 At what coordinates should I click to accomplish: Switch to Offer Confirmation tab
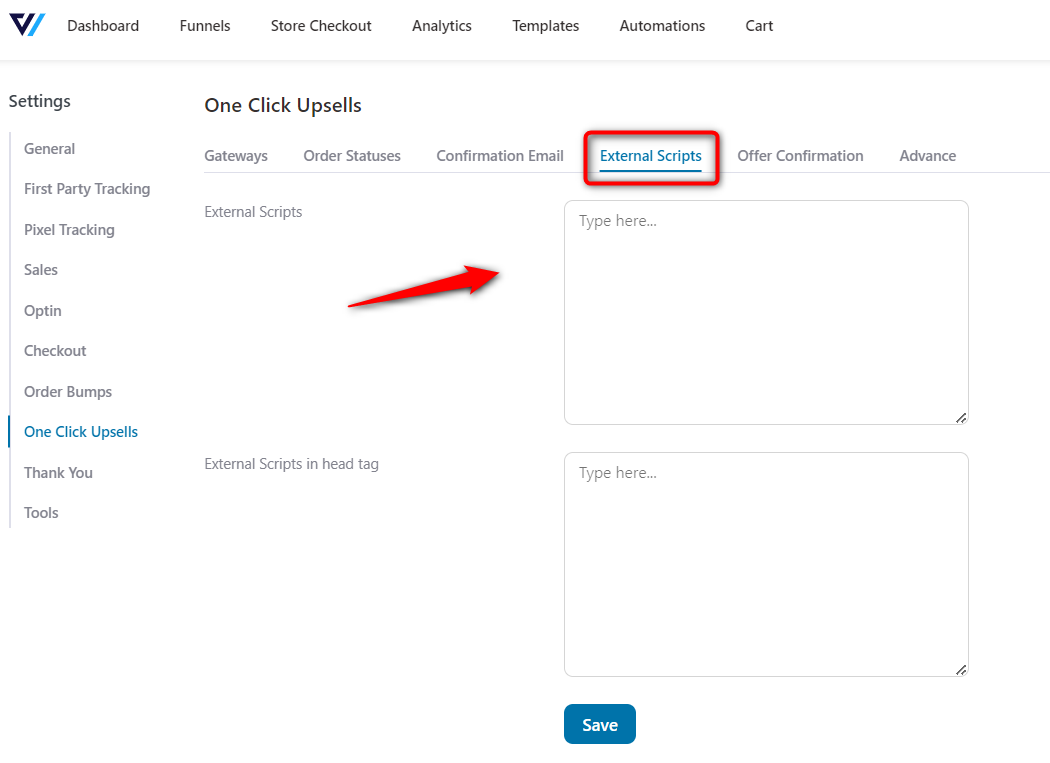(x=800, y=156)
